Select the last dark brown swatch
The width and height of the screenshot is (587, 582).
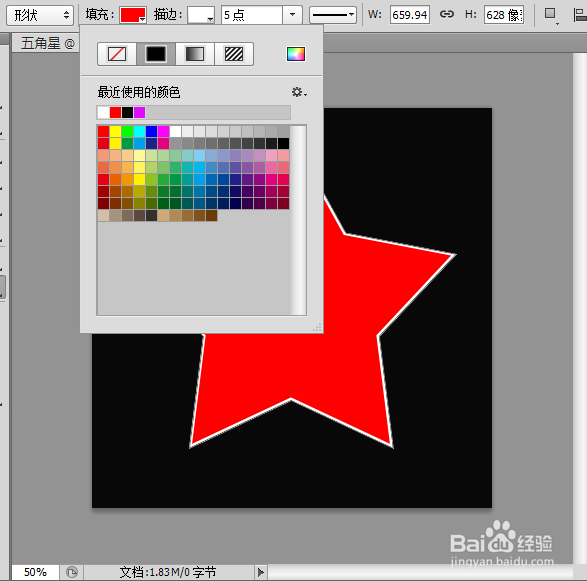(x=212, y=215)
